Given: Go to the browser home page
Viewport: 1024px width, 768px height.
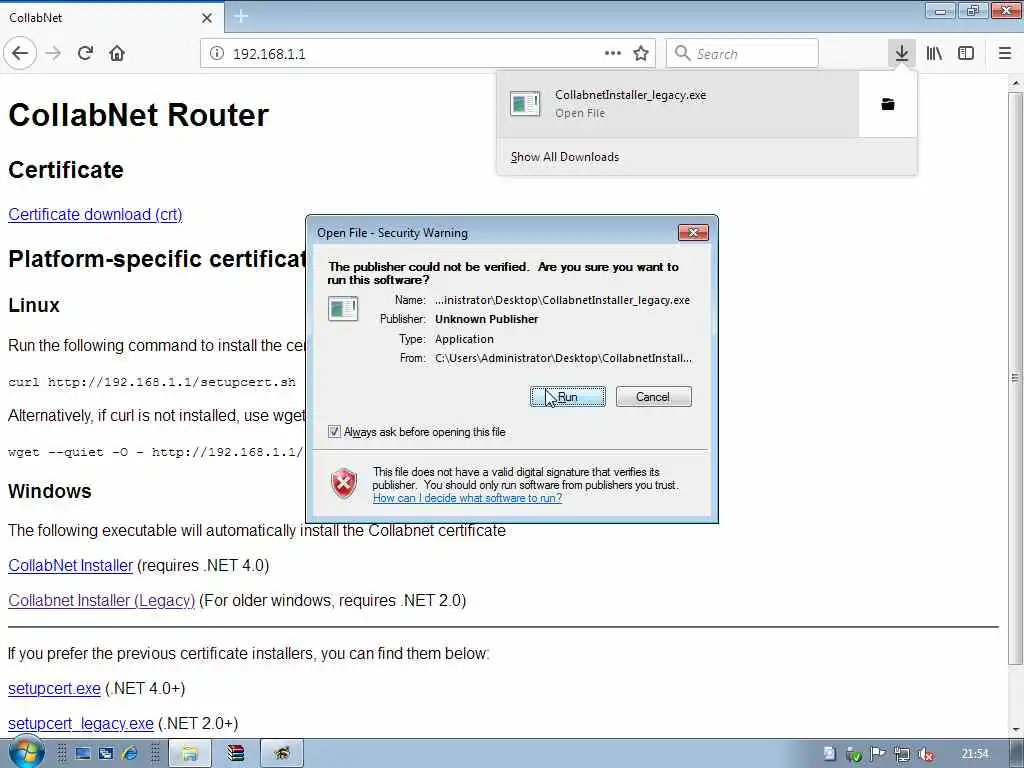Looking at the screenshot, I should click(x=117, y=54).
